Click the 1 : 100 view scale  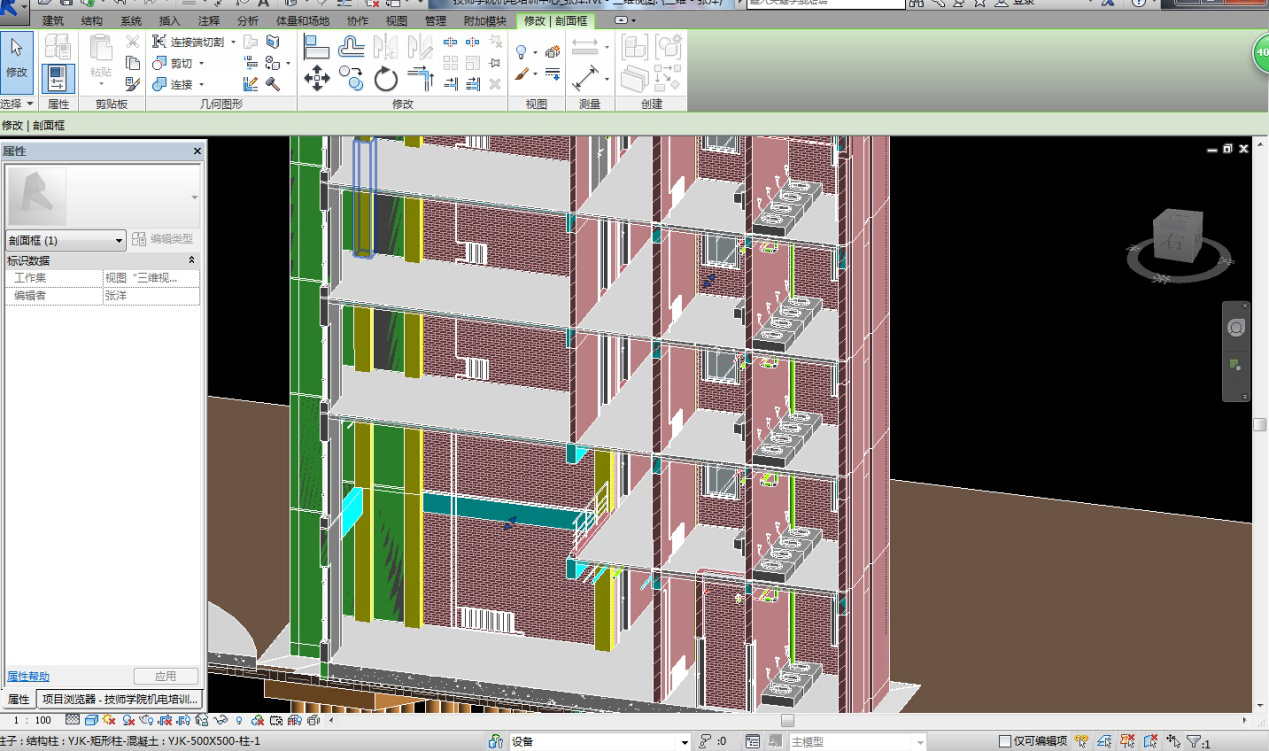click(32, 720)
